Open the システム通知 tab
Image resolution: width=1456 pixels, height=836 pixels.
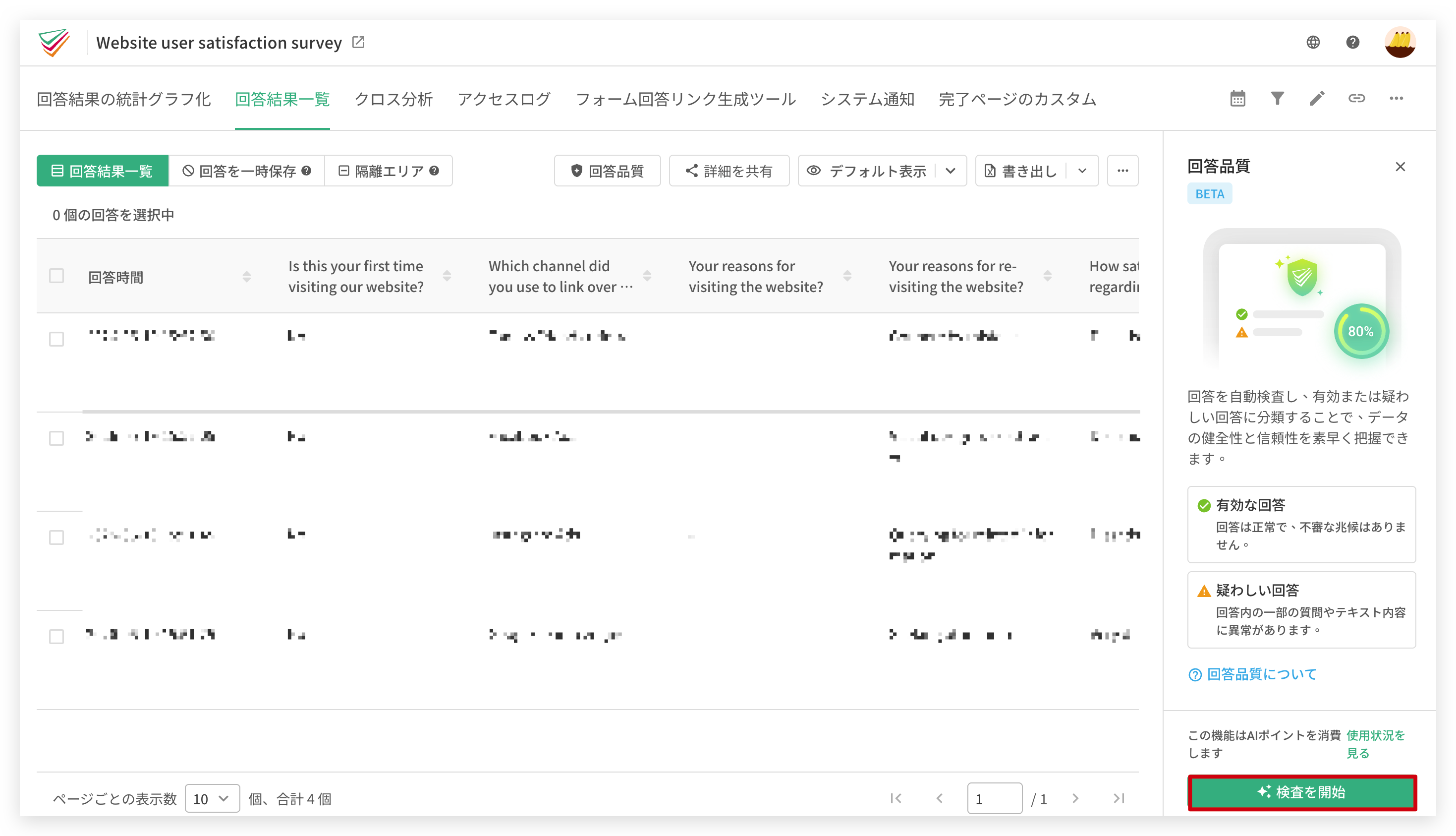pyautogui.click(x=867, y=99)
